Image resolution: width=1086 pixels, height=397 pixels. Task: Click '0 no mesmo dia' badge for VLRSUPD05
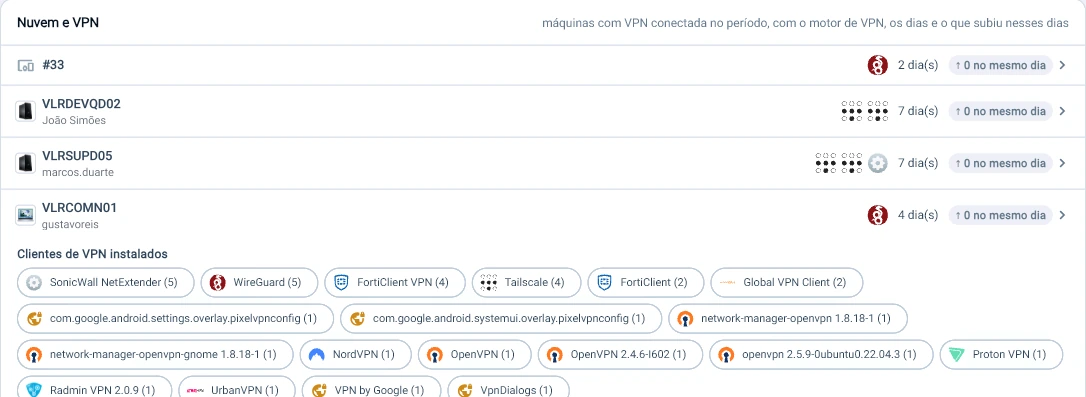tap(1000, 164)
